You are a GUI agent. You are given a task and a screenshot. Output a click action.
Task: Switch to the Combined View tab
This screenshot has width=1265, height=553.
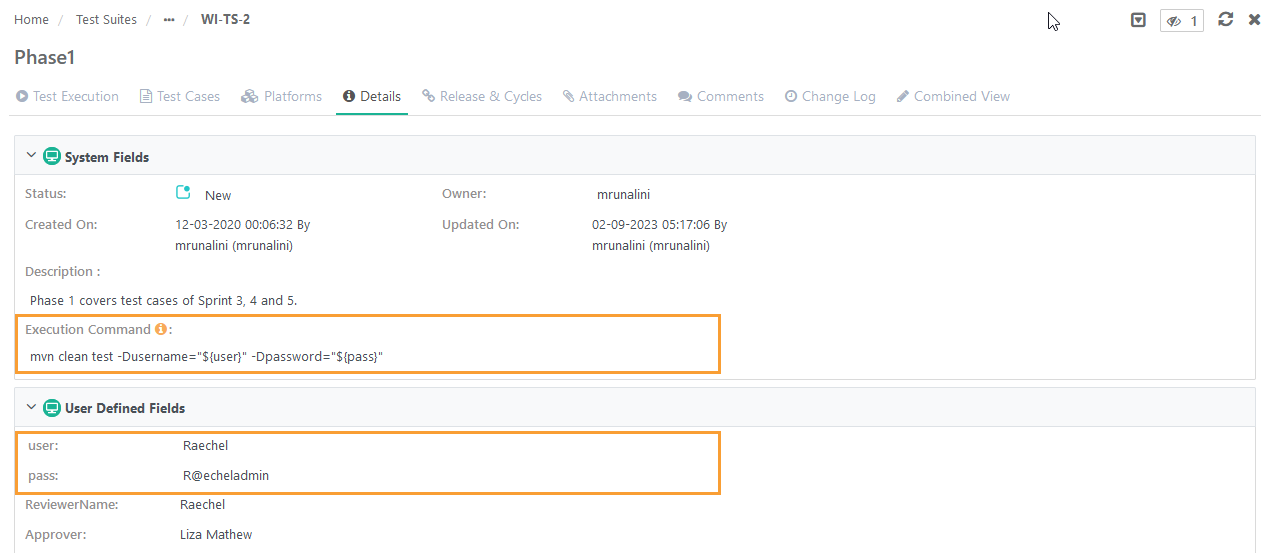953,97
